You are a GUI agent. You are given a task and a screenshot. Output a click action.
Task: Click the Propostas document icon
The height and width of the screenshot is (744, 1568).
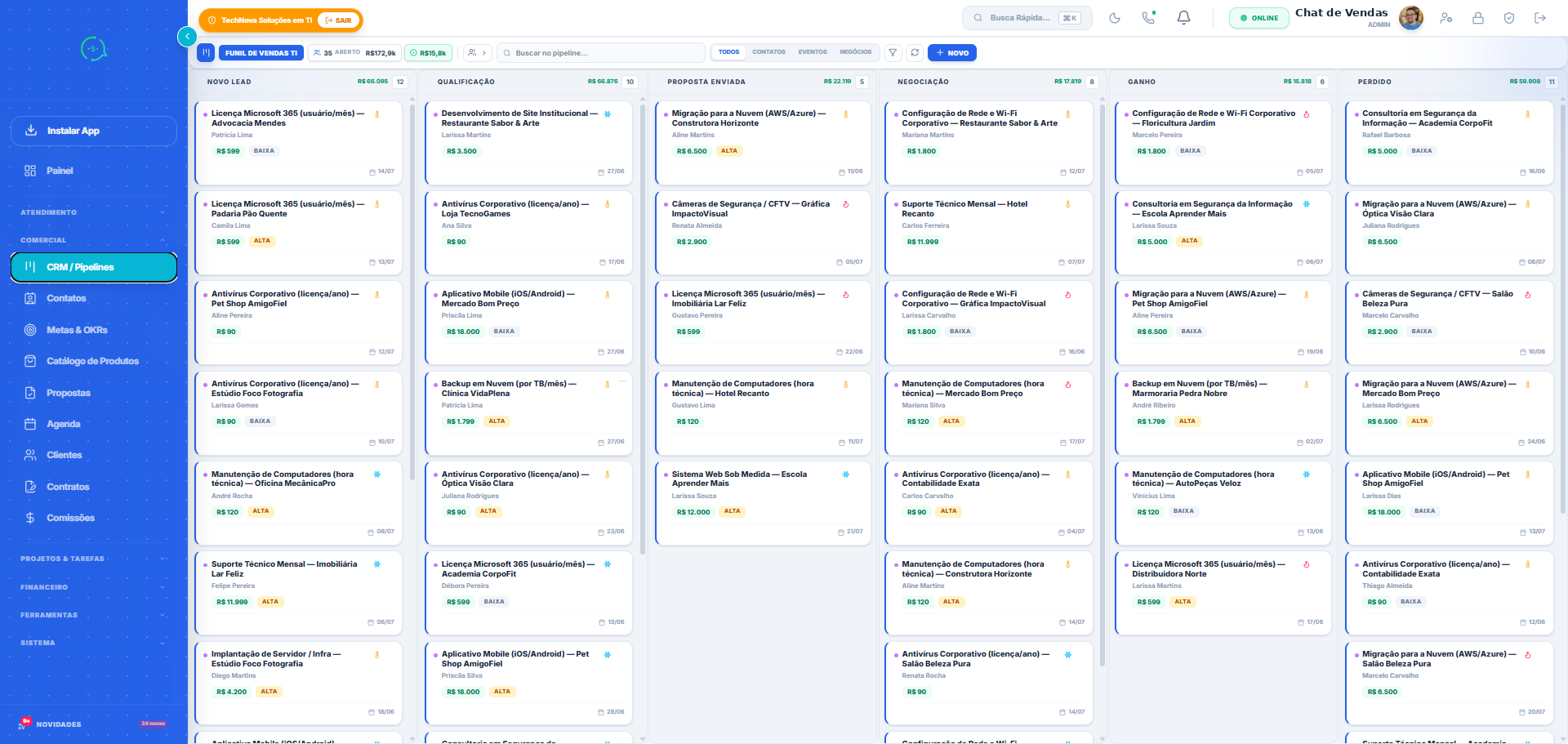[x=30, y=393]
